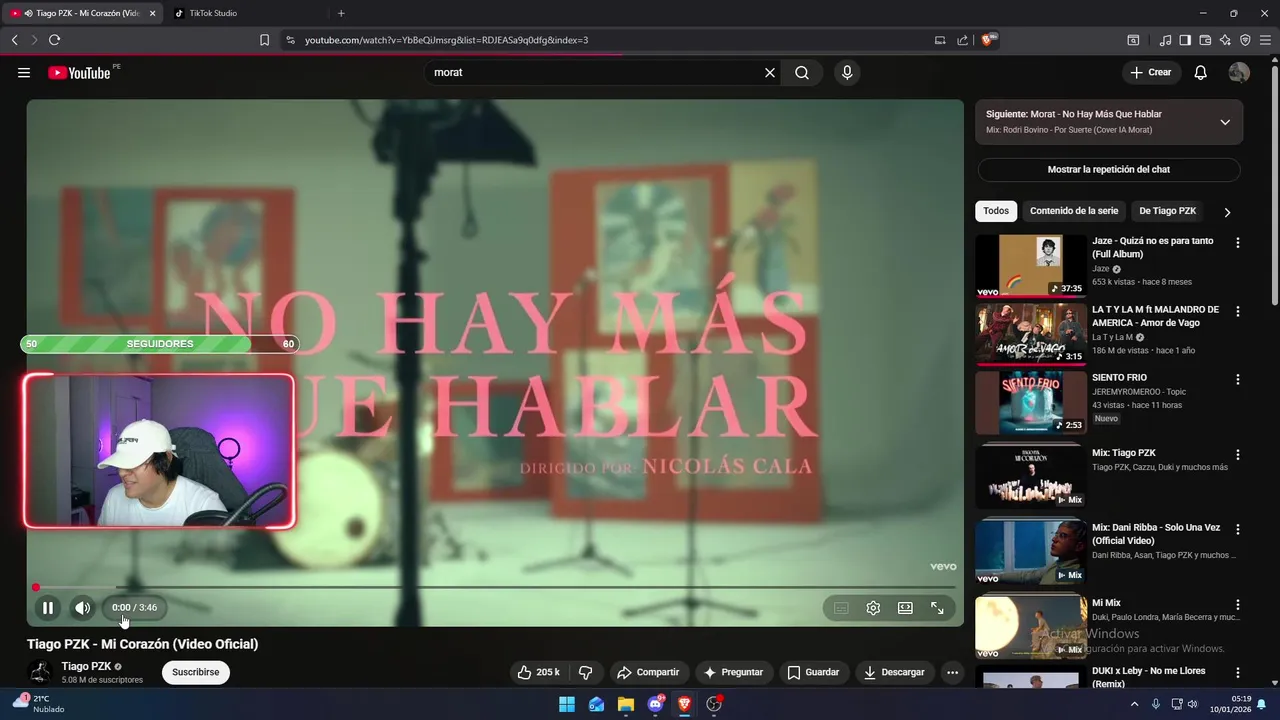Open Mix: Tiago PZK playlist title
The height and width of the screenshot is (720, 1280).
tap(1124, 453)
